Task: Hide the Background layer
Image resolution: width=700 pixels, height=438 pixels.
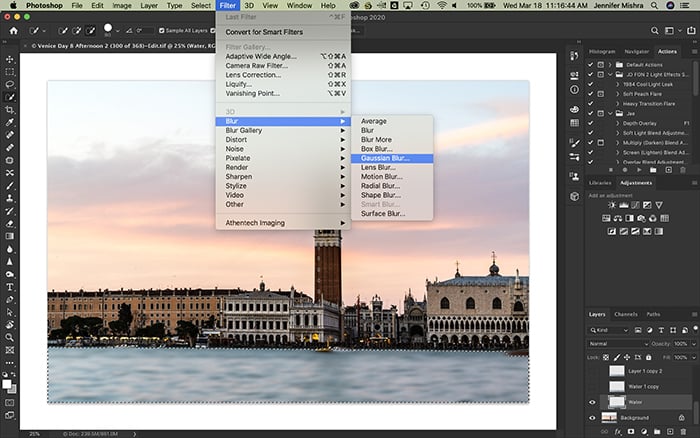Action: [592, 418]
